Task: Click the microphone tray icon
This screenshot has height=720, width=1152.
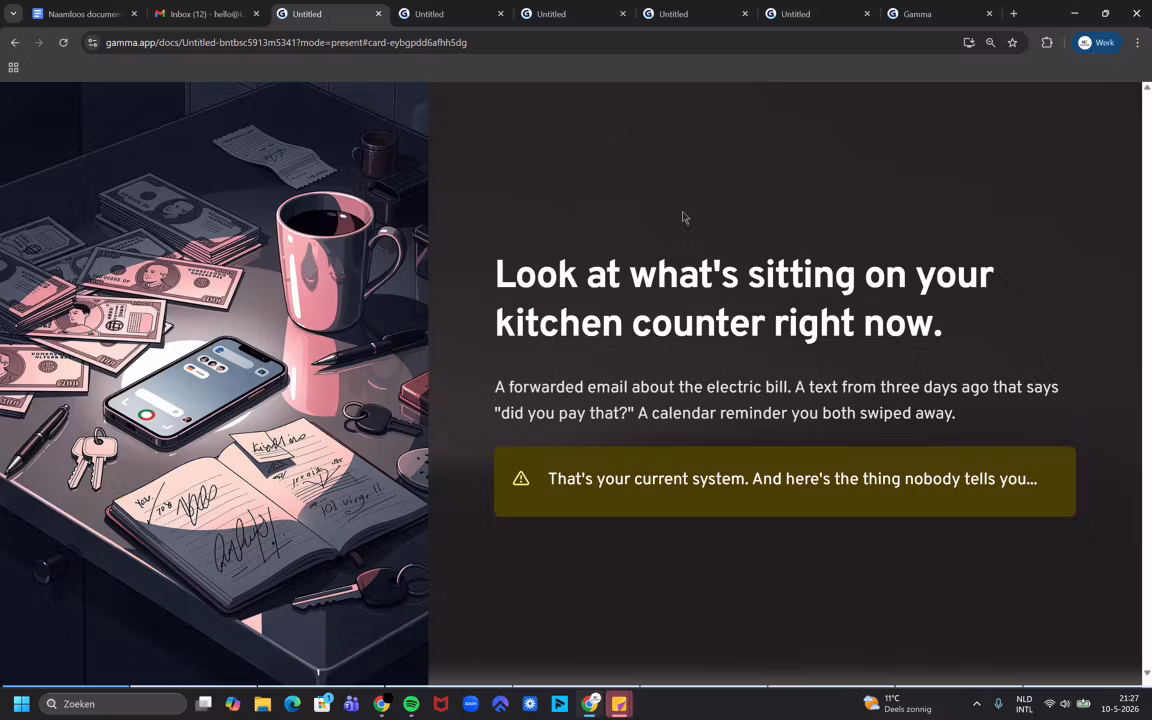Action: pos(998,704)
